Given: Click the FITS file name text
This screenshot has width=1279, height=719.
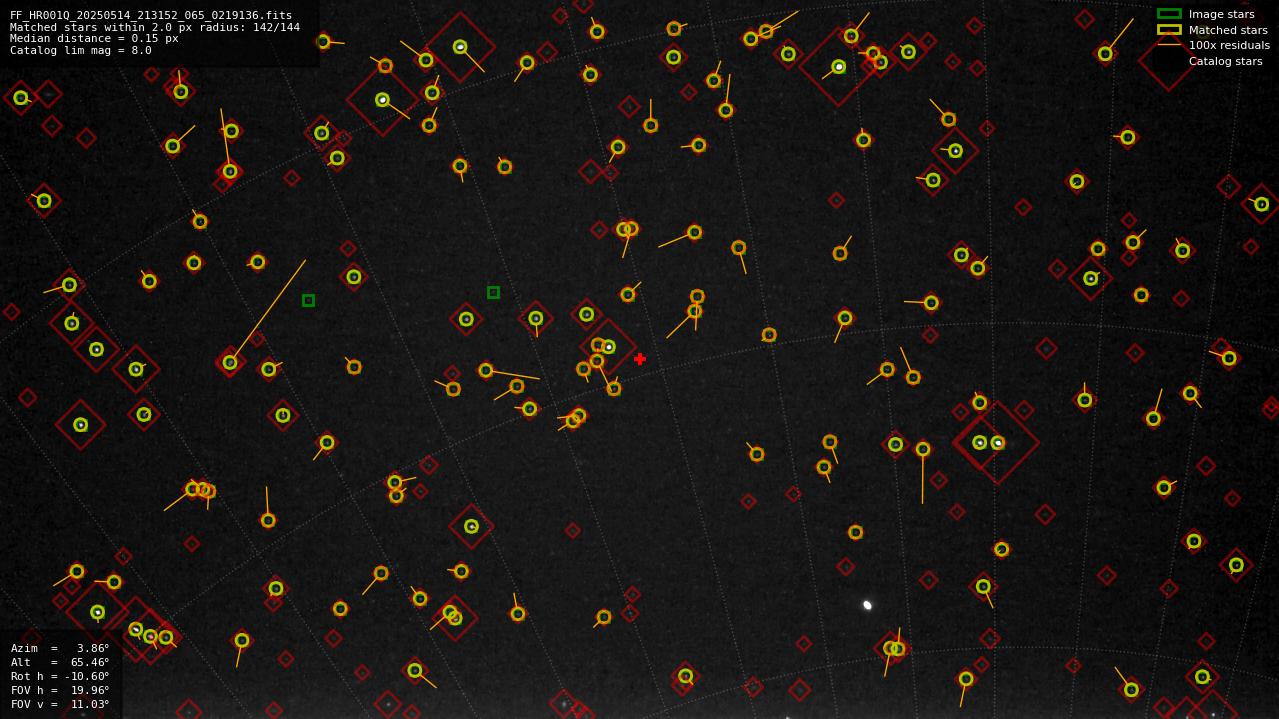Looking at the screenshot, I should tap(151, 15).
